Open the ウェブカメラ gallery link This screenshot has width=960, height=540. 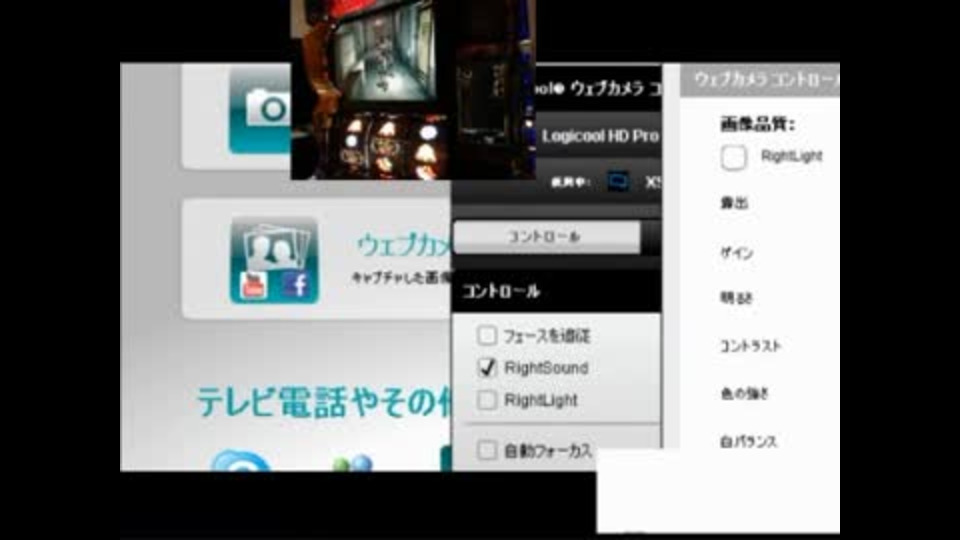[x=403, y=246]
